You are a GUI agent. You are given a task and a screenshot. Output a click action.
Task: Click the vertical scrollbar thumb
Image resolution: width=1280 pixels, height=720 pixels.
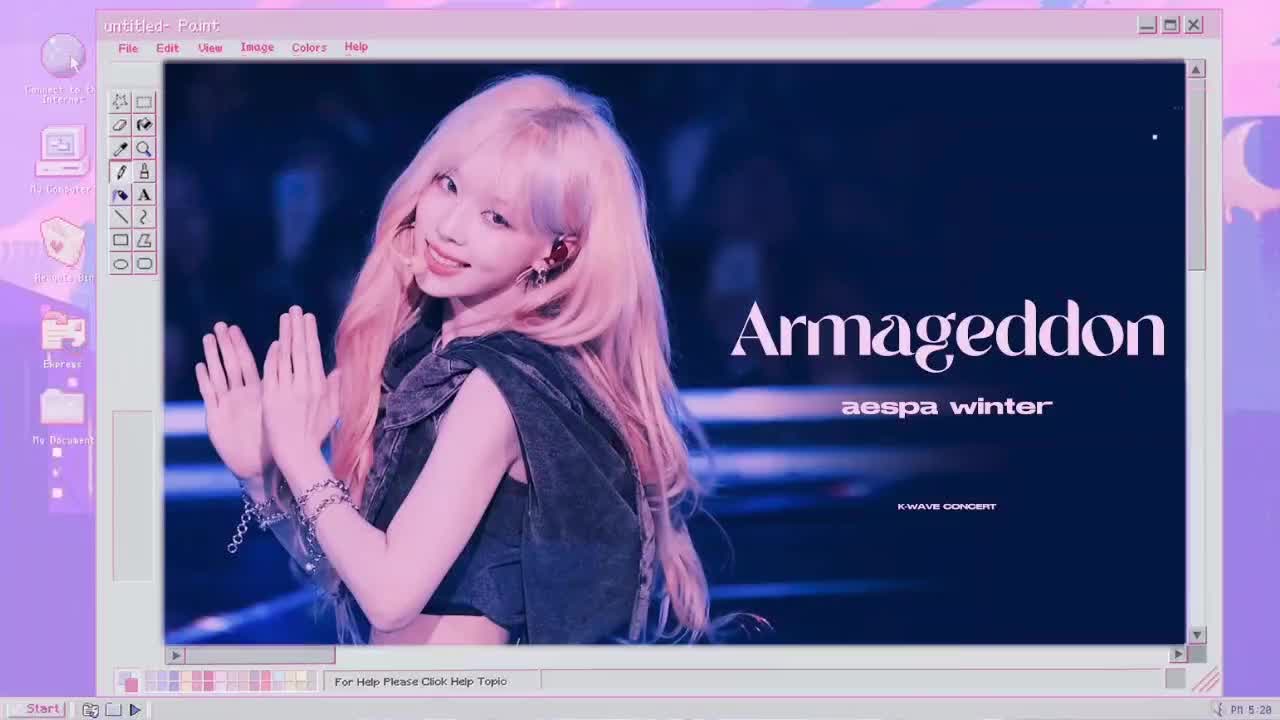click(1196, 174)
